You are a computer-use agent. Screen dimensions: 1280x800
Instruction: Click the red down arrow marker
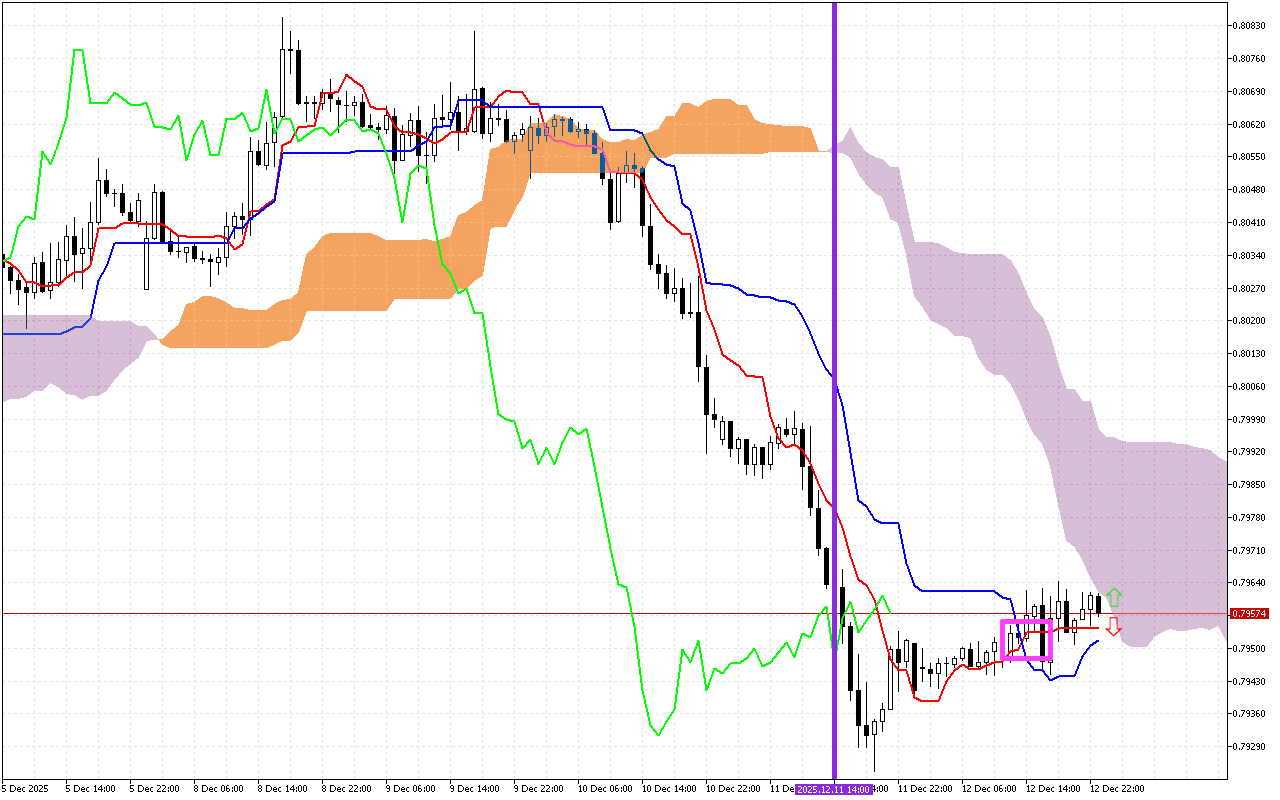pyautogui.click(x=1114, y=627)
